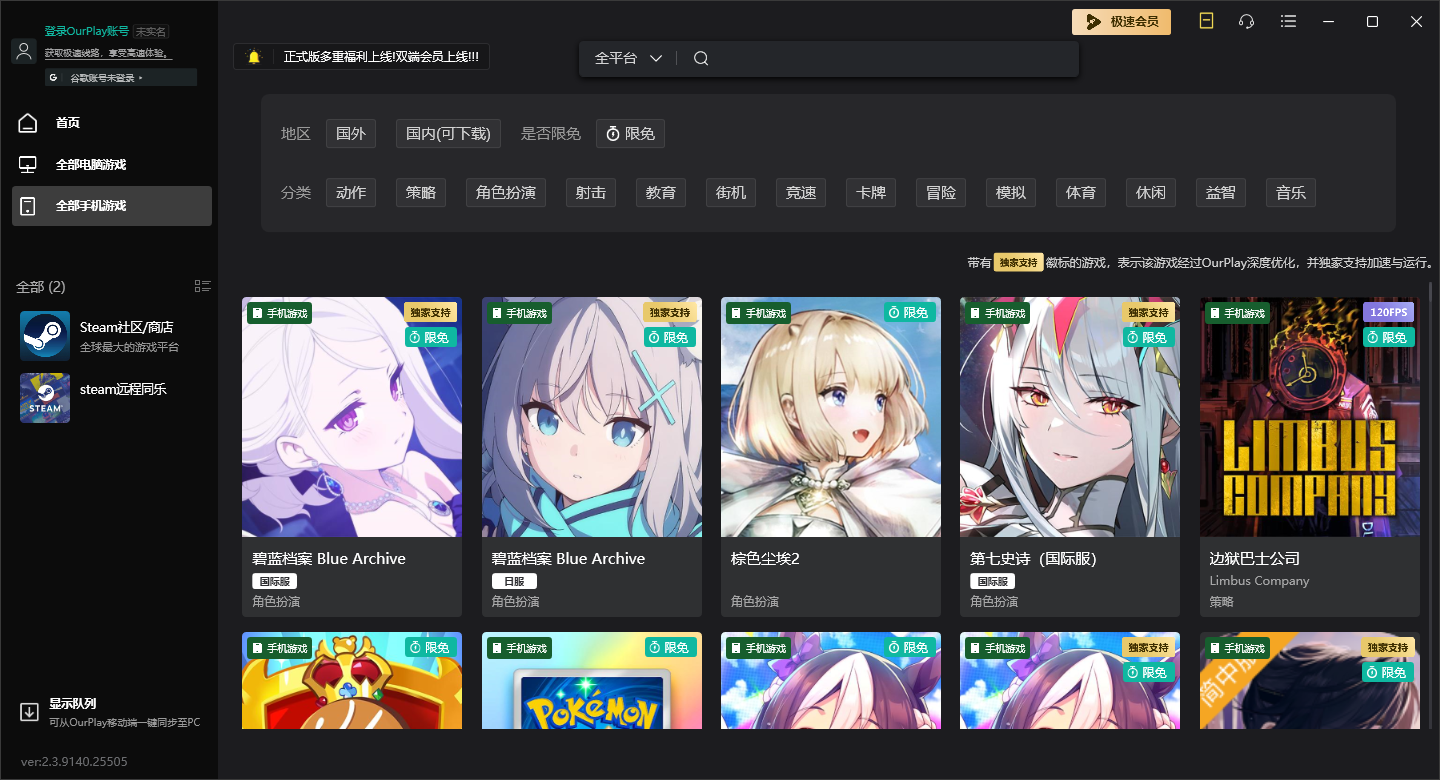This screenshot has width=1440, height=780.
Task: Click the display queue download icon
Action: (29, 712)
